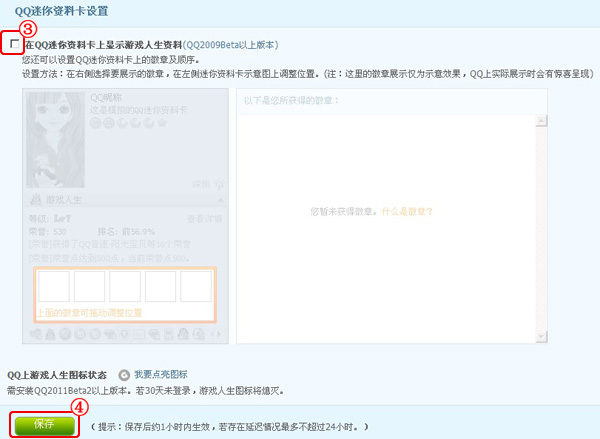The image size is (600, 439).
Task: Click the QQ2009Beta以上版本 note
Action: tap(231, 45)
